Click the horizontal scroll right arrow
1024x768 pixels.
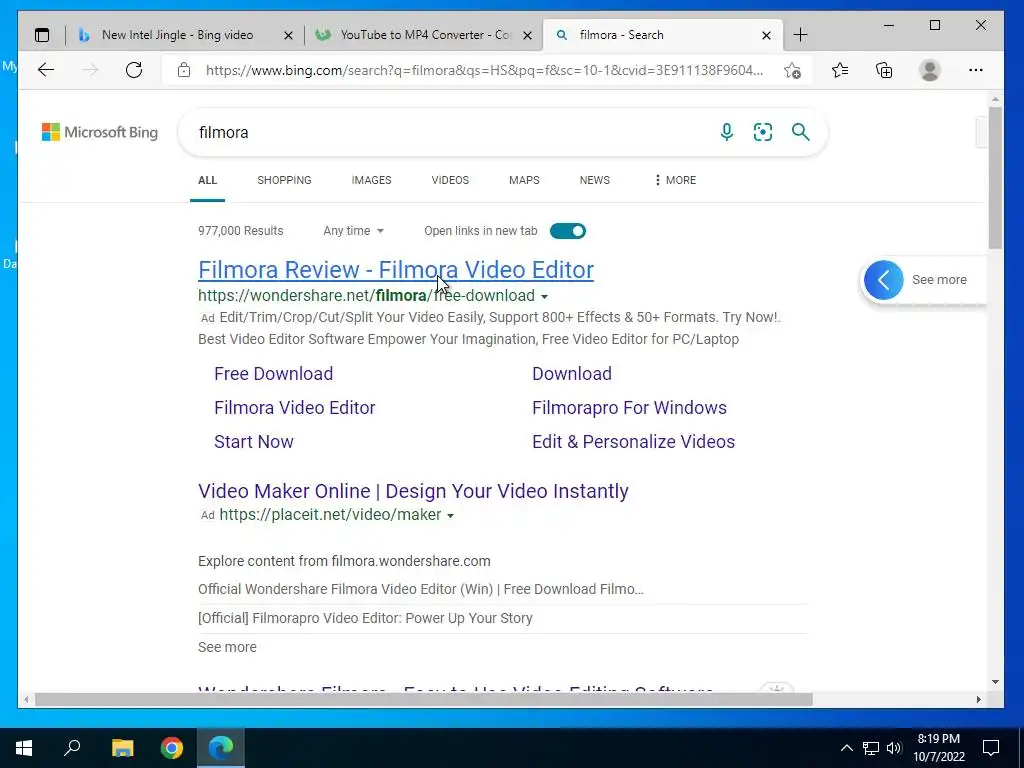[x=978, y=699]
